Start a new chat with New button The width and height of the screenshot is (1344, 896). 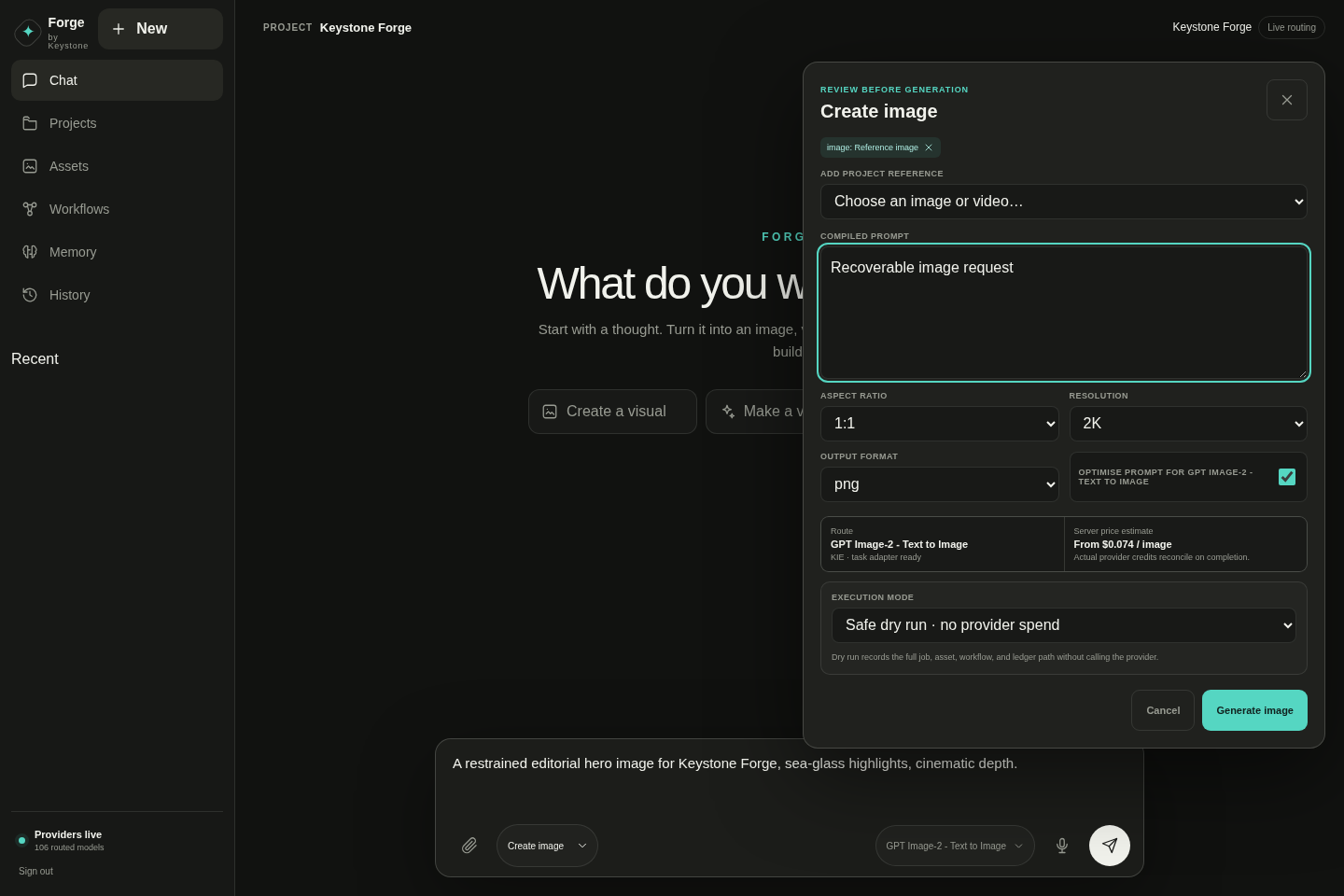[x=161, y=29]
